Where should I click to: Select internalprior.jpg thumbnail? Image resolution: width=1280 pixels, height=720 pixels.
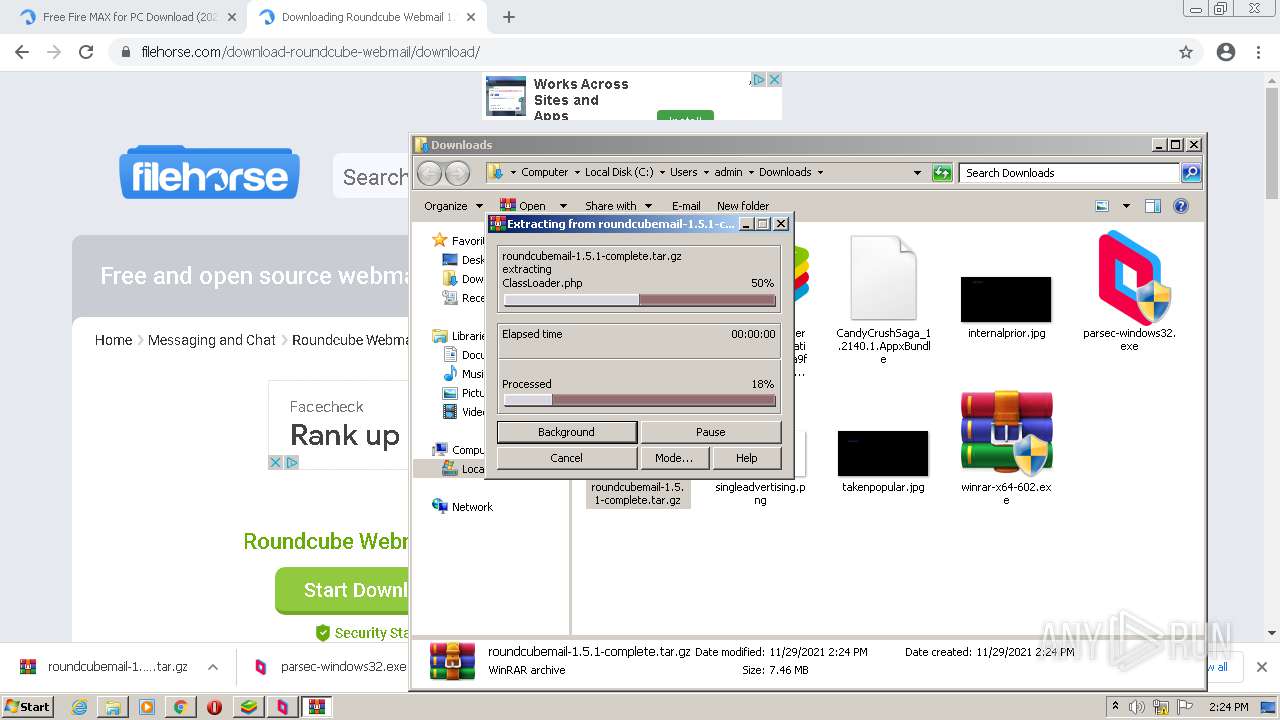coord(1006,299)
